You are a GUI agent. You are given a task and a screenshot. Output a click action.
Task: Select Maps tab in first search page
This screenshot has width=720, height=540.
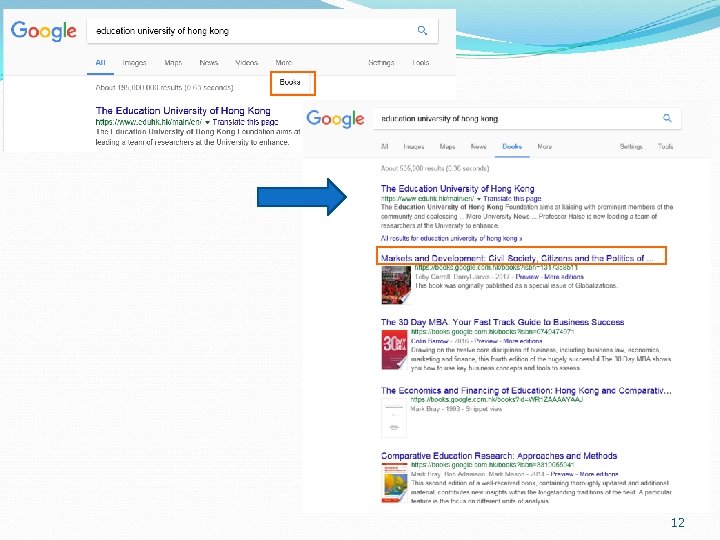(173, 62)
